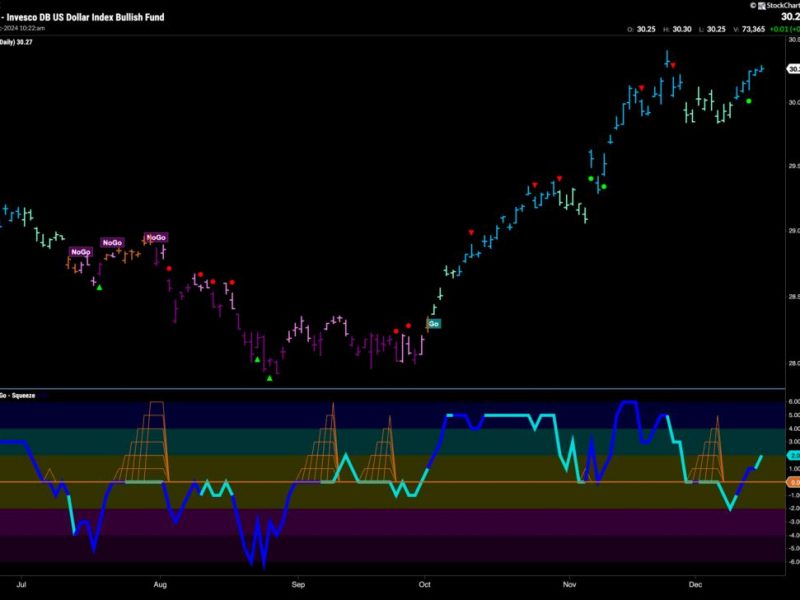The image size is (800, 600).
Task: Click the (Daily) 30.27 price legend
Action: [16, 42]
